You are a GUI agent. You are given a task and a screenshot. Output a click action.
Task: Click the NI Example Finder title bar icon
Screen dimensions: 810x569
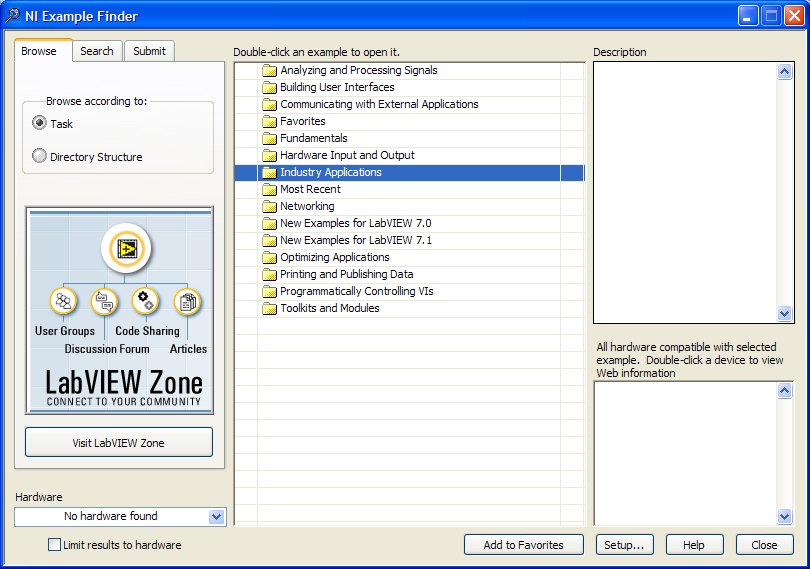12,16
